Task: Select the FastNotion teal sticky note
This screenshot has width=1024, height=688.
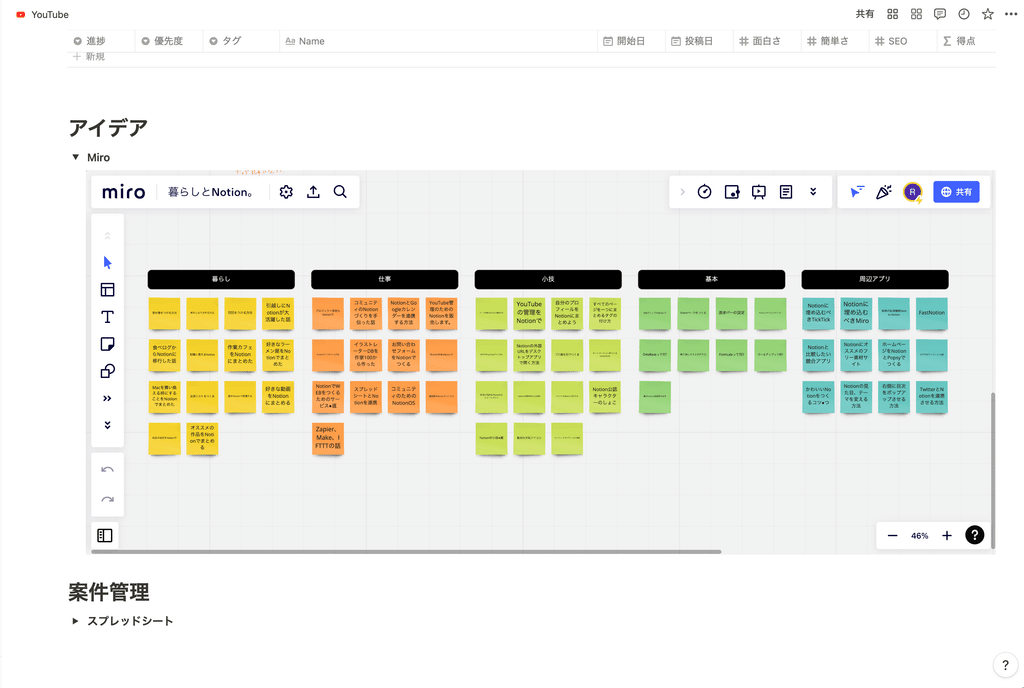Action: [932, 313]
